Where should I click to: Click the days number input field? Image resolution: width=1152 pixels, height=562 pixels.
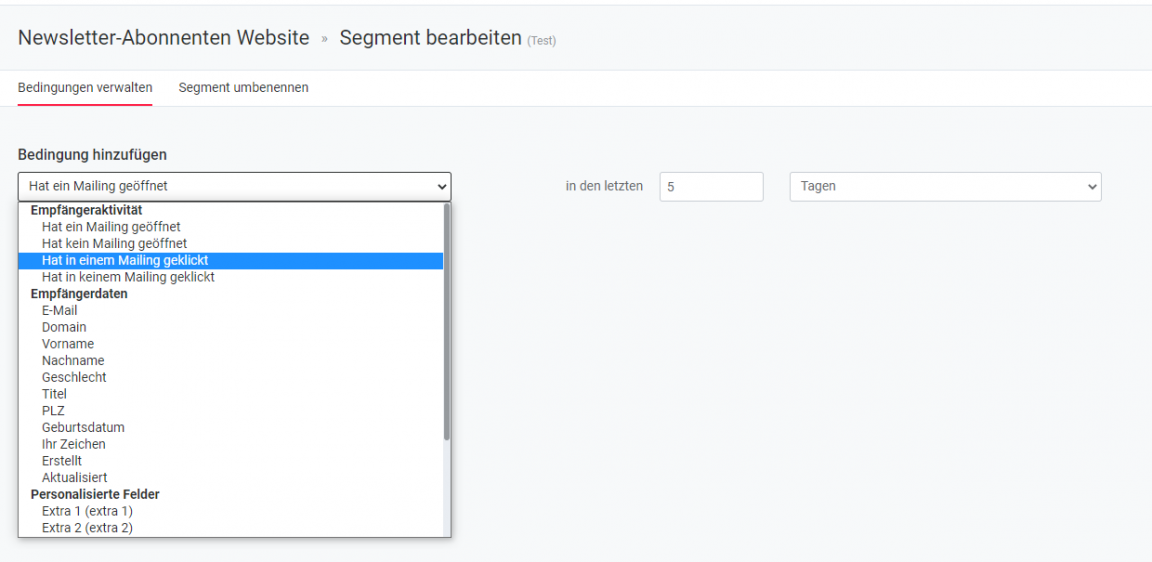coord(711,187)
